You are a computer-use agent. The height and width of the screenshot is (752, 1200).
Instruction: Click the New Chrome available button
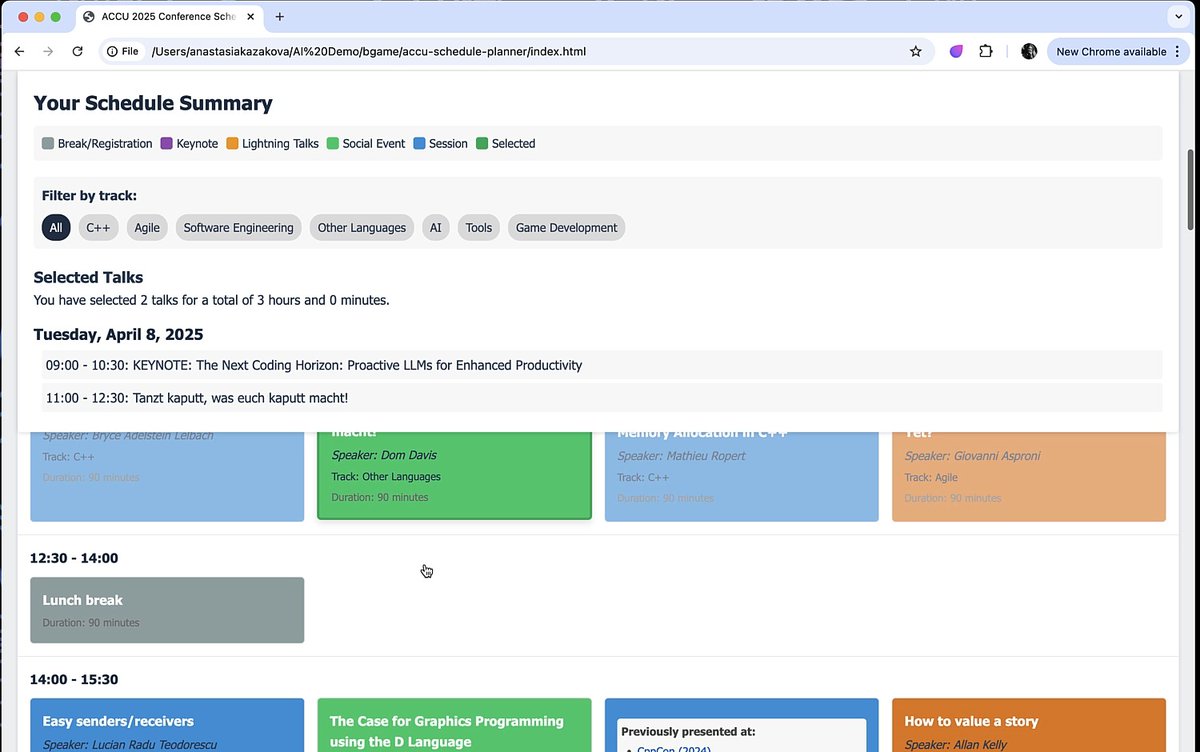[1111, 51]
